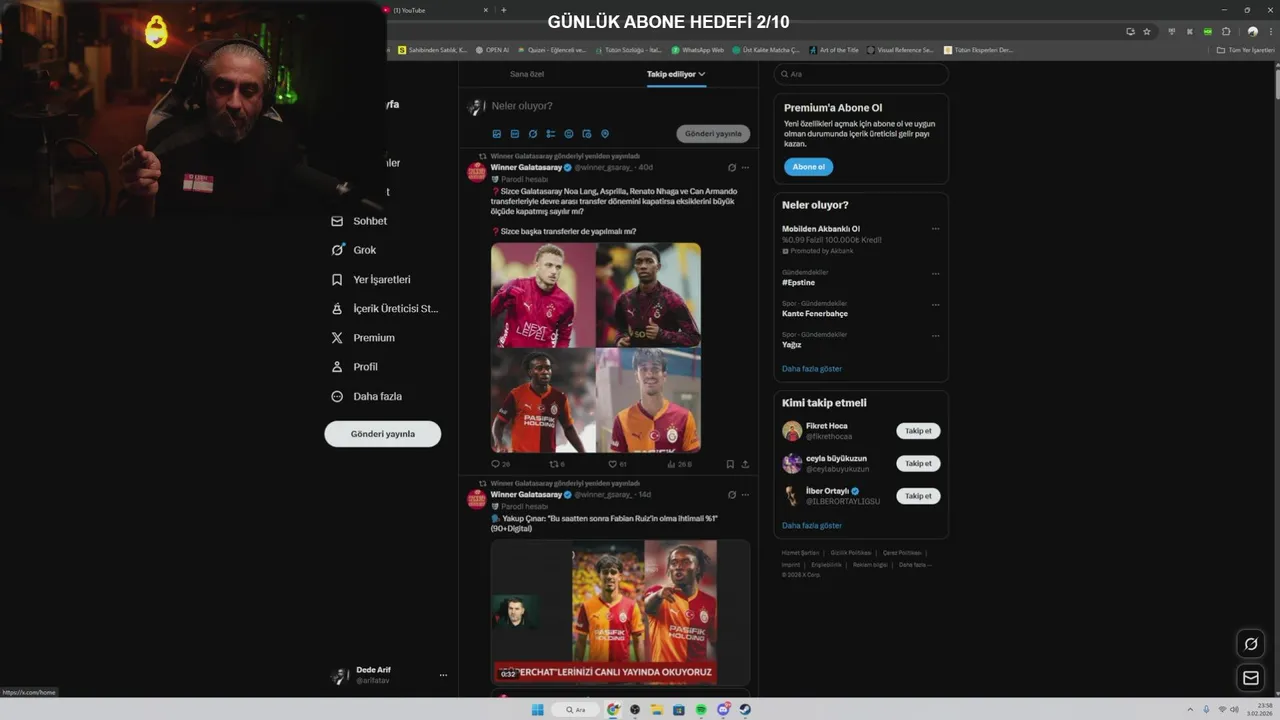The width and height of the screenshot is (1280, 720).
Task: View analytics of the Noa Lang post
Action: pyautogui.click(x=679, y=464)
